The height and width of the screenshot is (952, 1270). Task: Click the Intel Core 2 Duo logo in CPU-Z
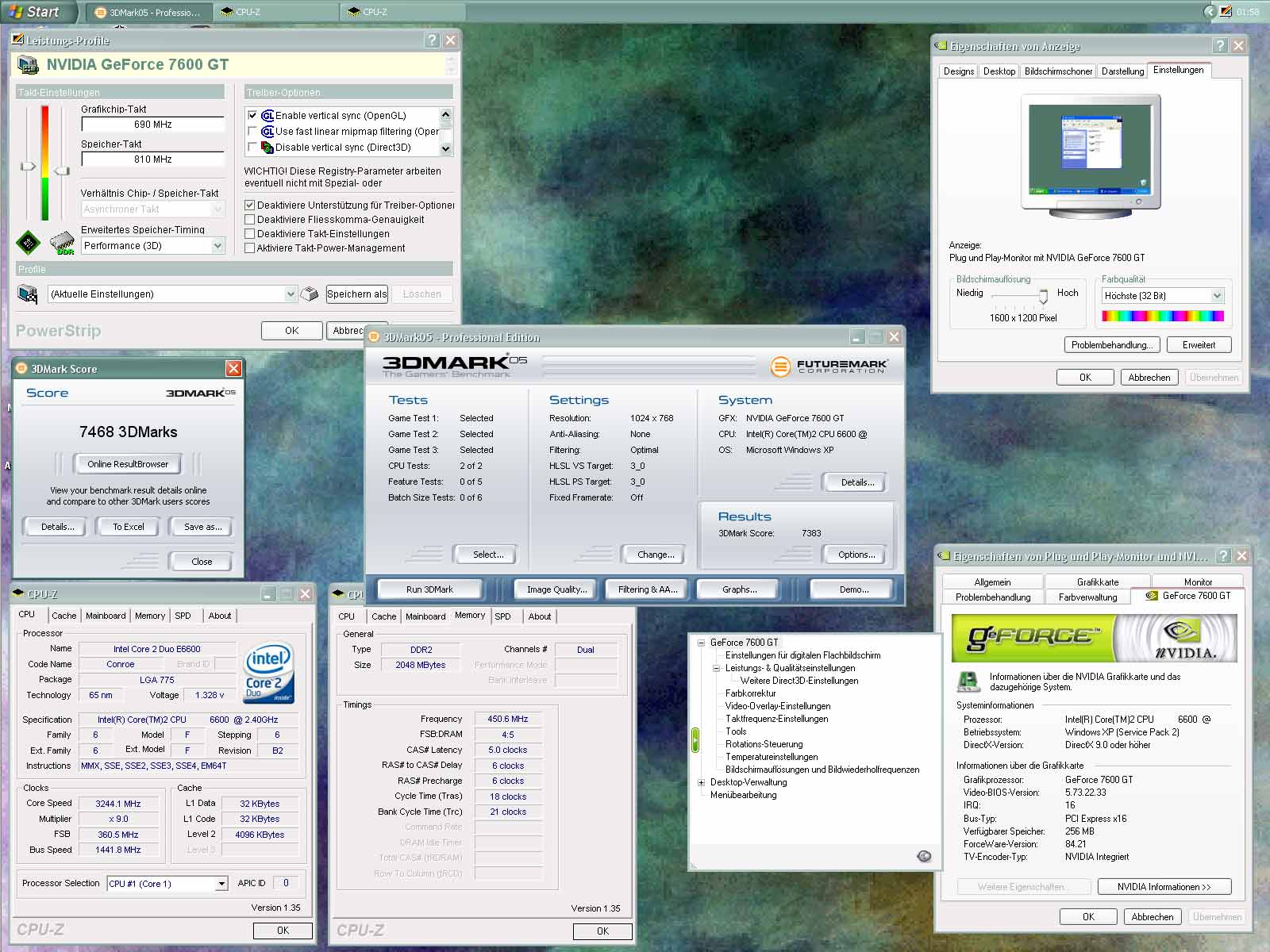[x=269, y=673]
